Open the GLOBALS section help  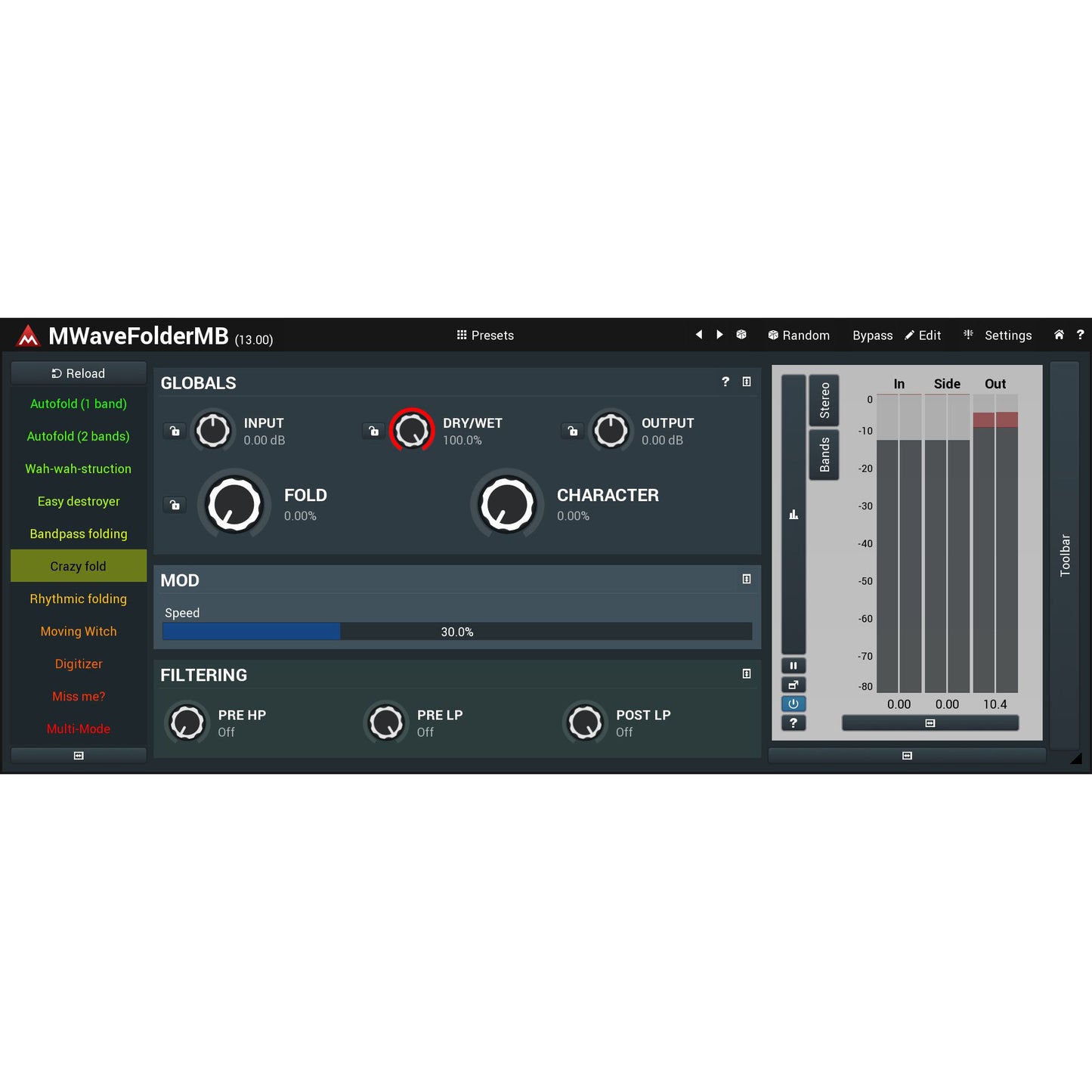(x=725, y=382)
